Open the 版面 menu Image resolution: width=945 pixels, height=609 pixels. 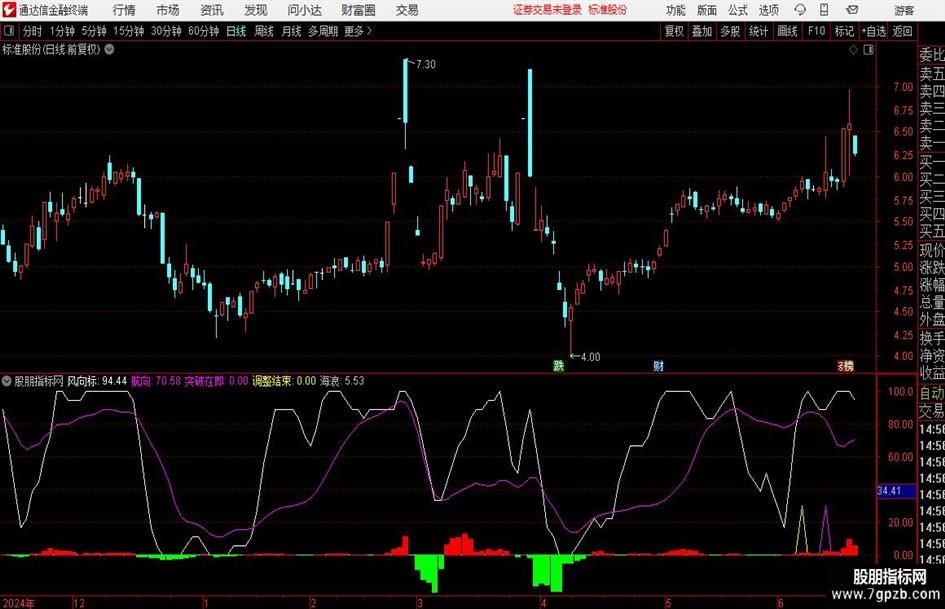(x=706, y=10)
